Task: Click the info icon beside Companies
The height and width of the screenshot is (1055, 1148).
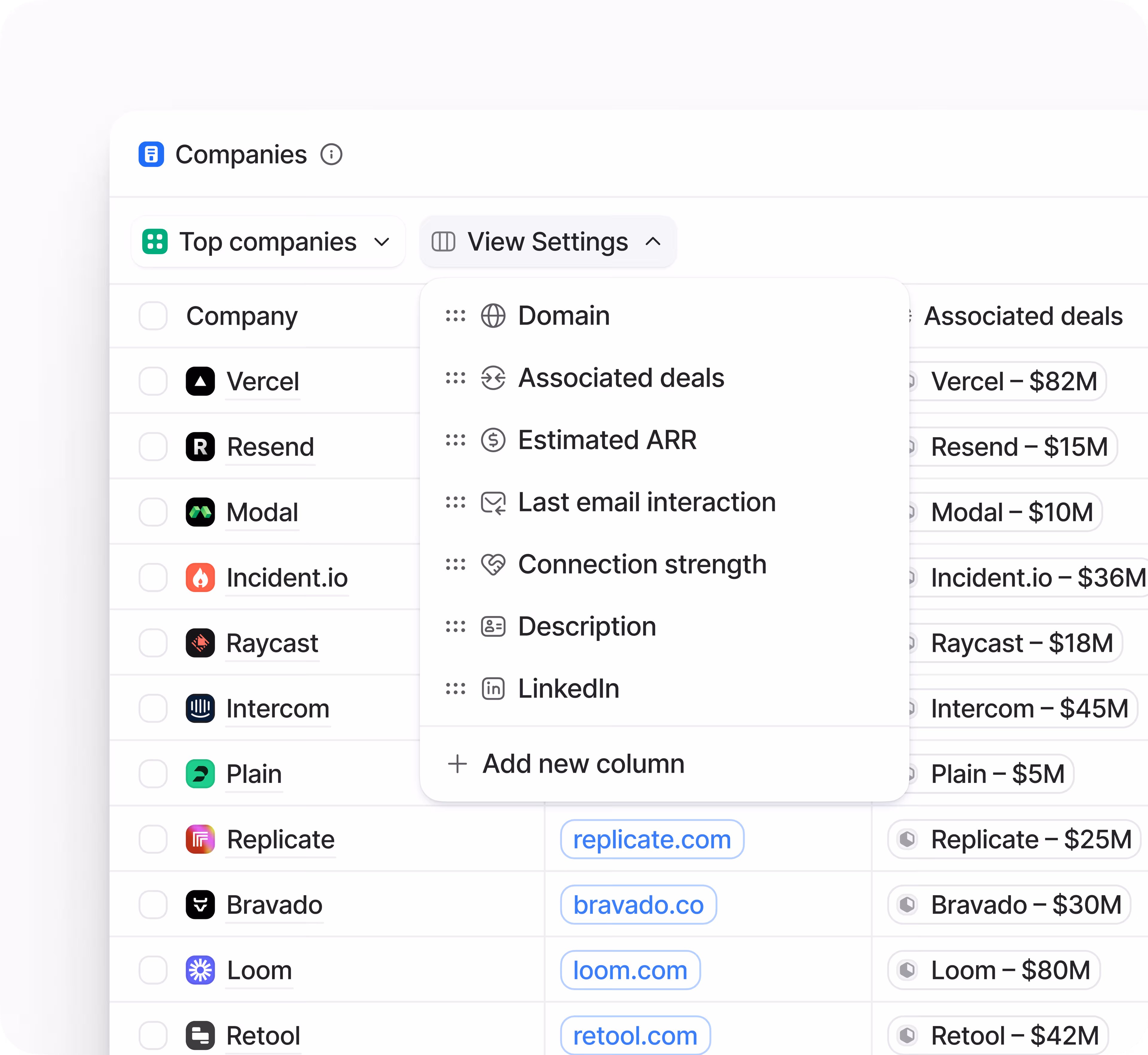Action: (331, 155)
